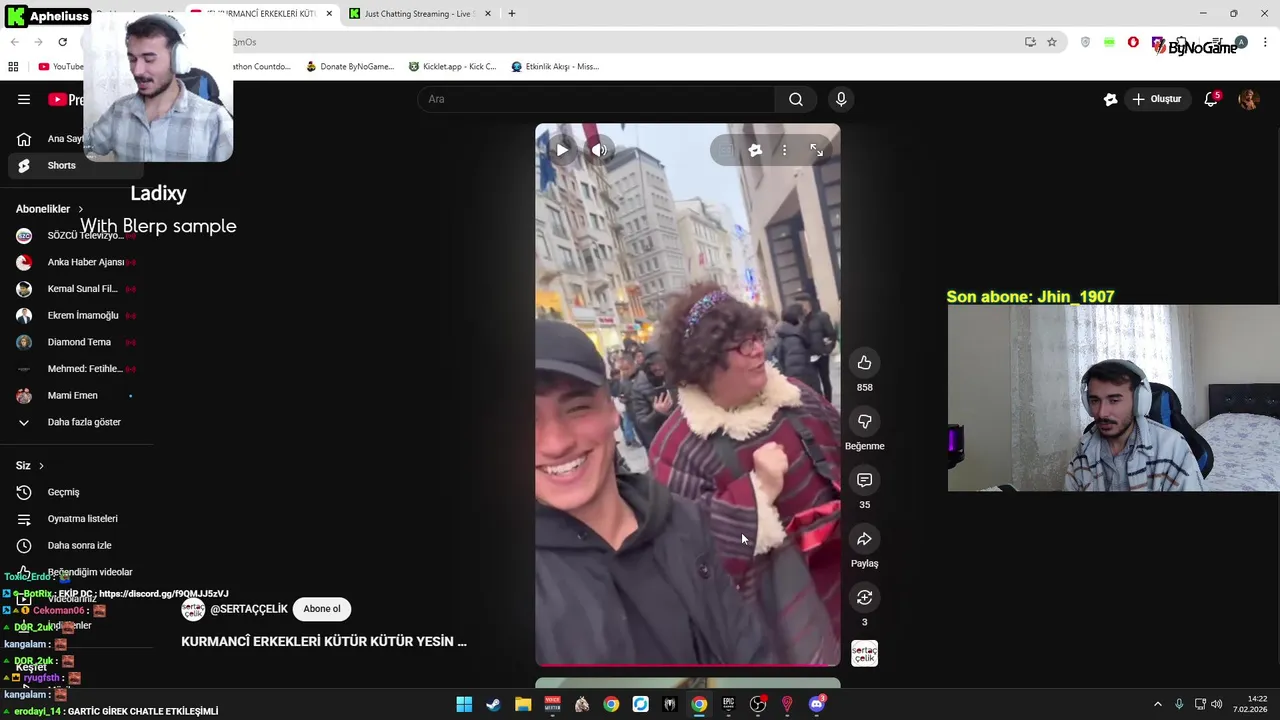Screen dimensions: 1280x720
Task: Open the comments with the 35 bubble icon
Action: 864,480
